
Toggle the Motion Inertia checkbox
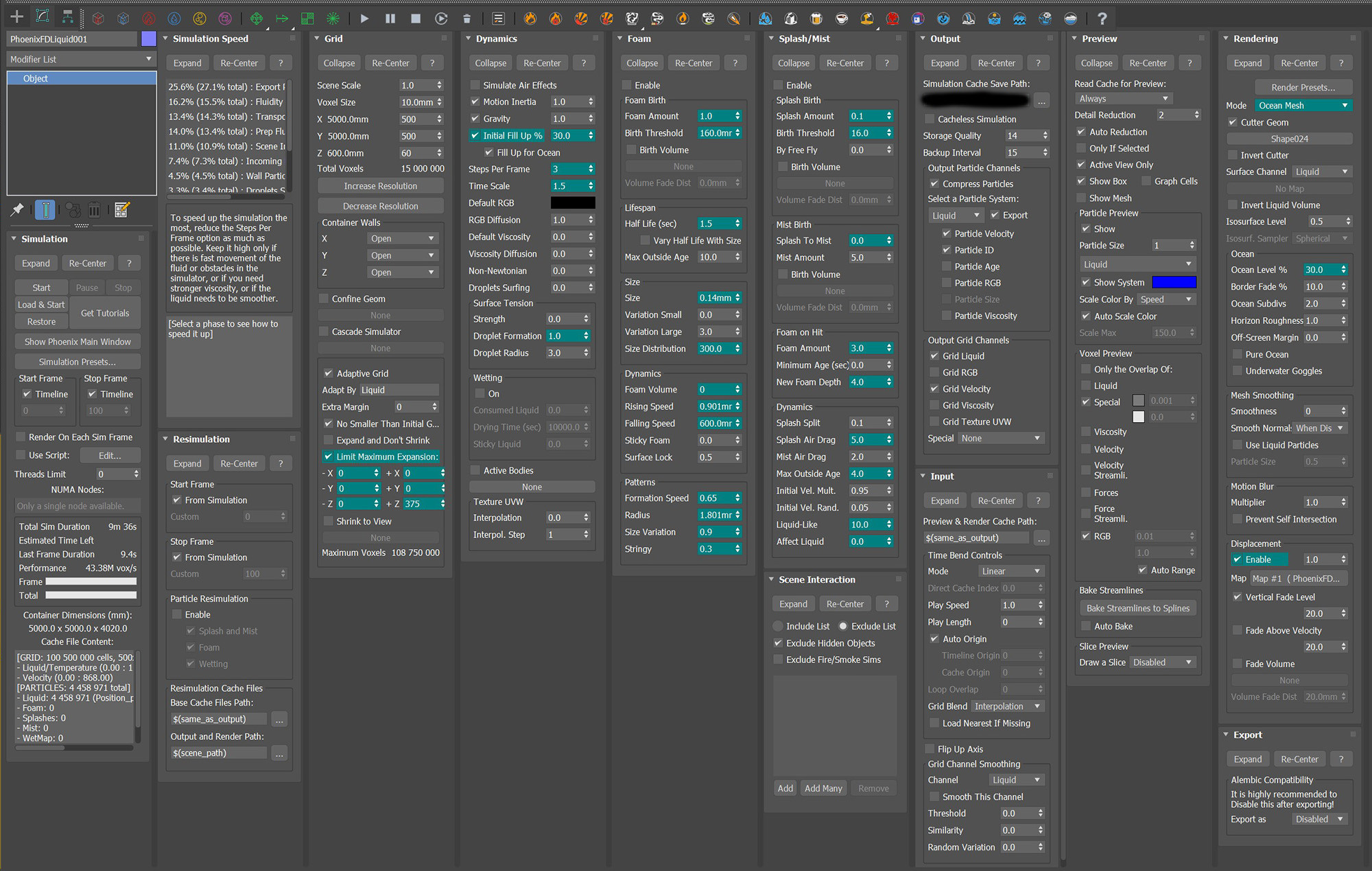click(x=475, y=102)
